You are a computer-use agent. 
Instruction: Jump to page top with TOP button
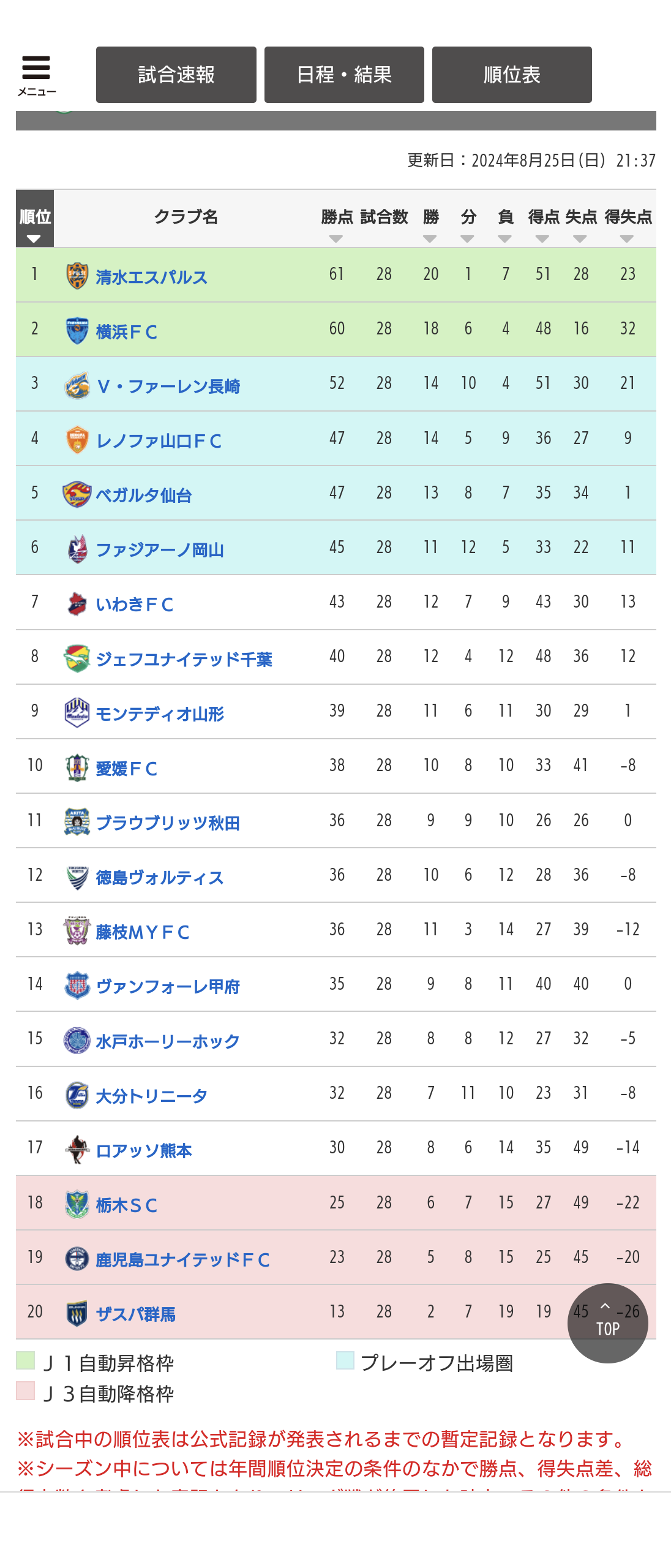pyautogui.click(x=607, y=1324)
